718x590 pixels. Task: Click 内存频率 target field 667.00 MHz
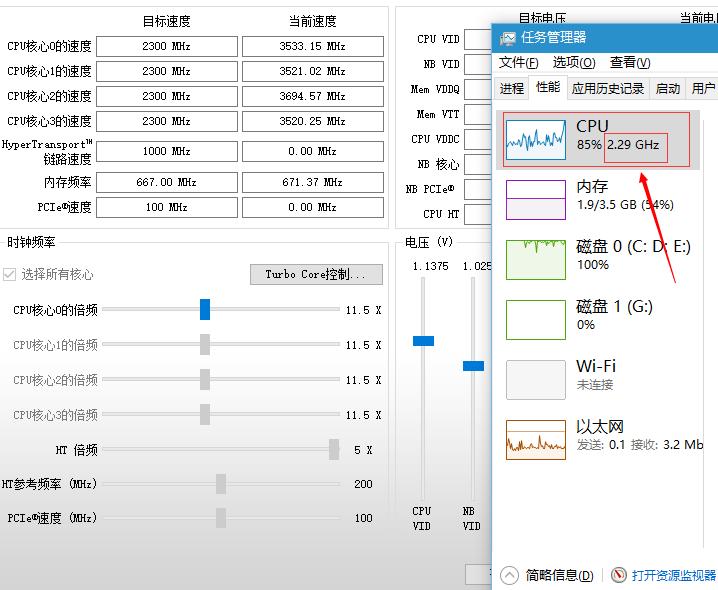click(x=167, y=182)
